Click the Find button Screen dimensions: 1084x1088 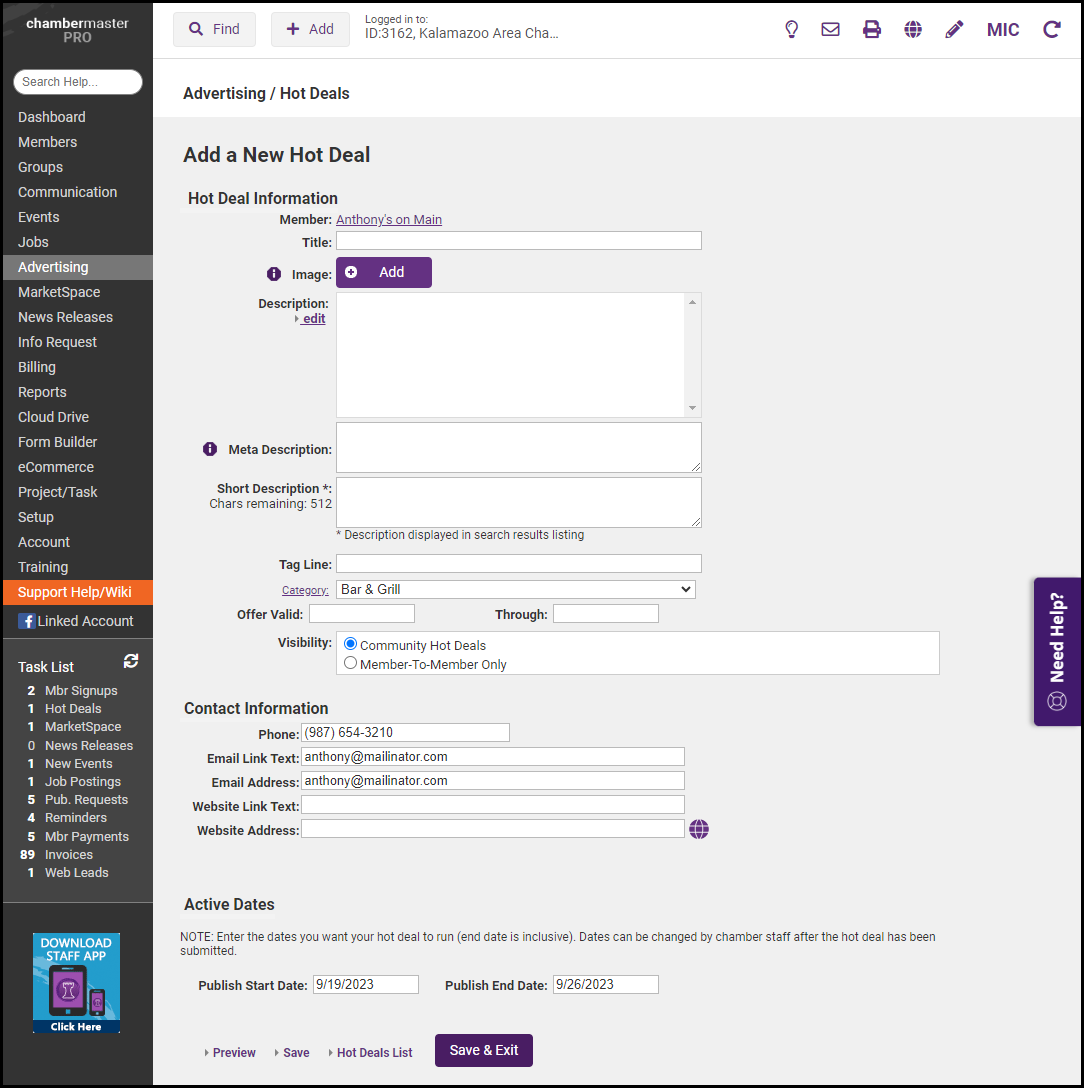[214, 29]
